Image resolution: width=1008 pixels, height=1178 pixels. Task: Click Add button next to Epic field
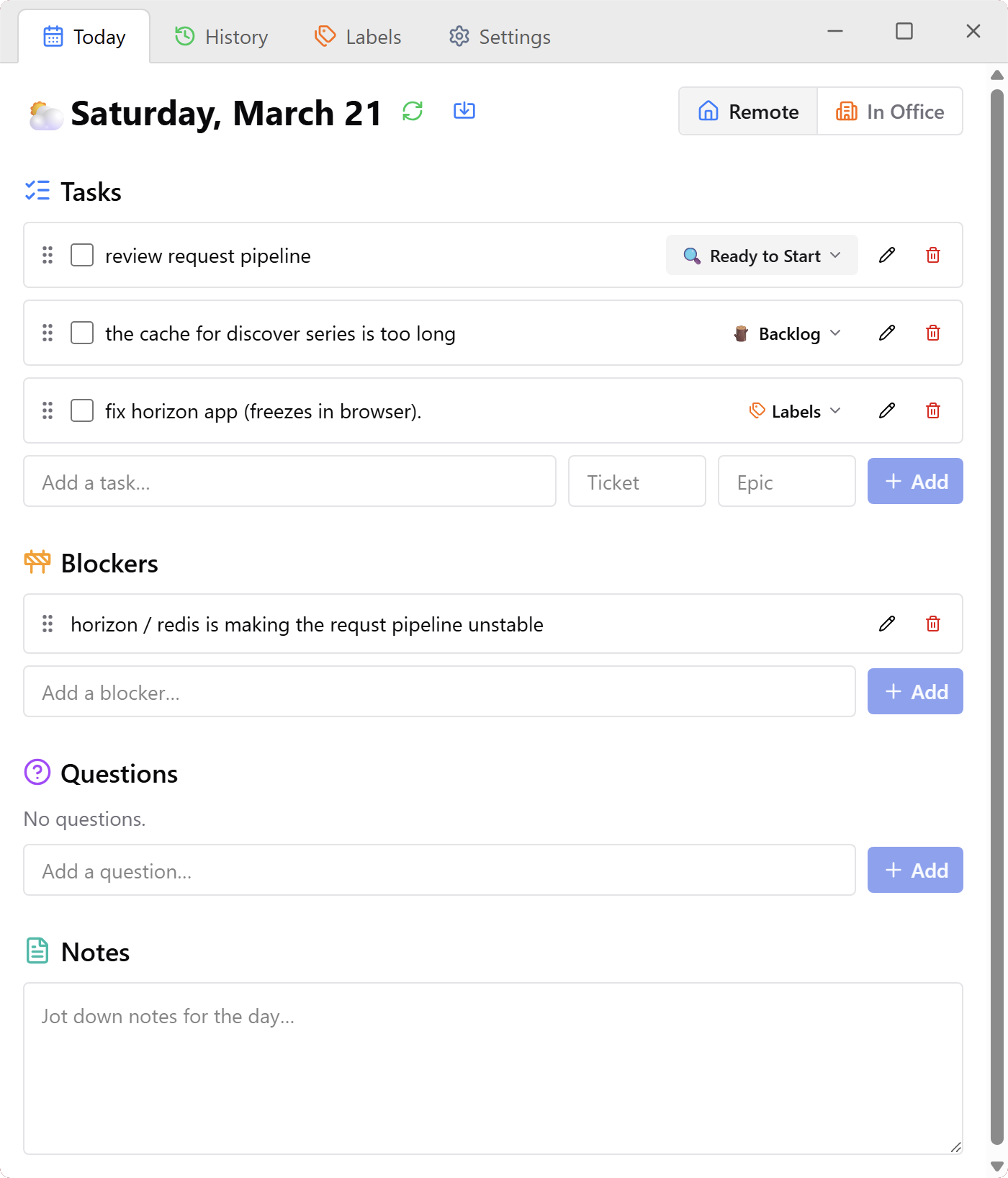915,481
